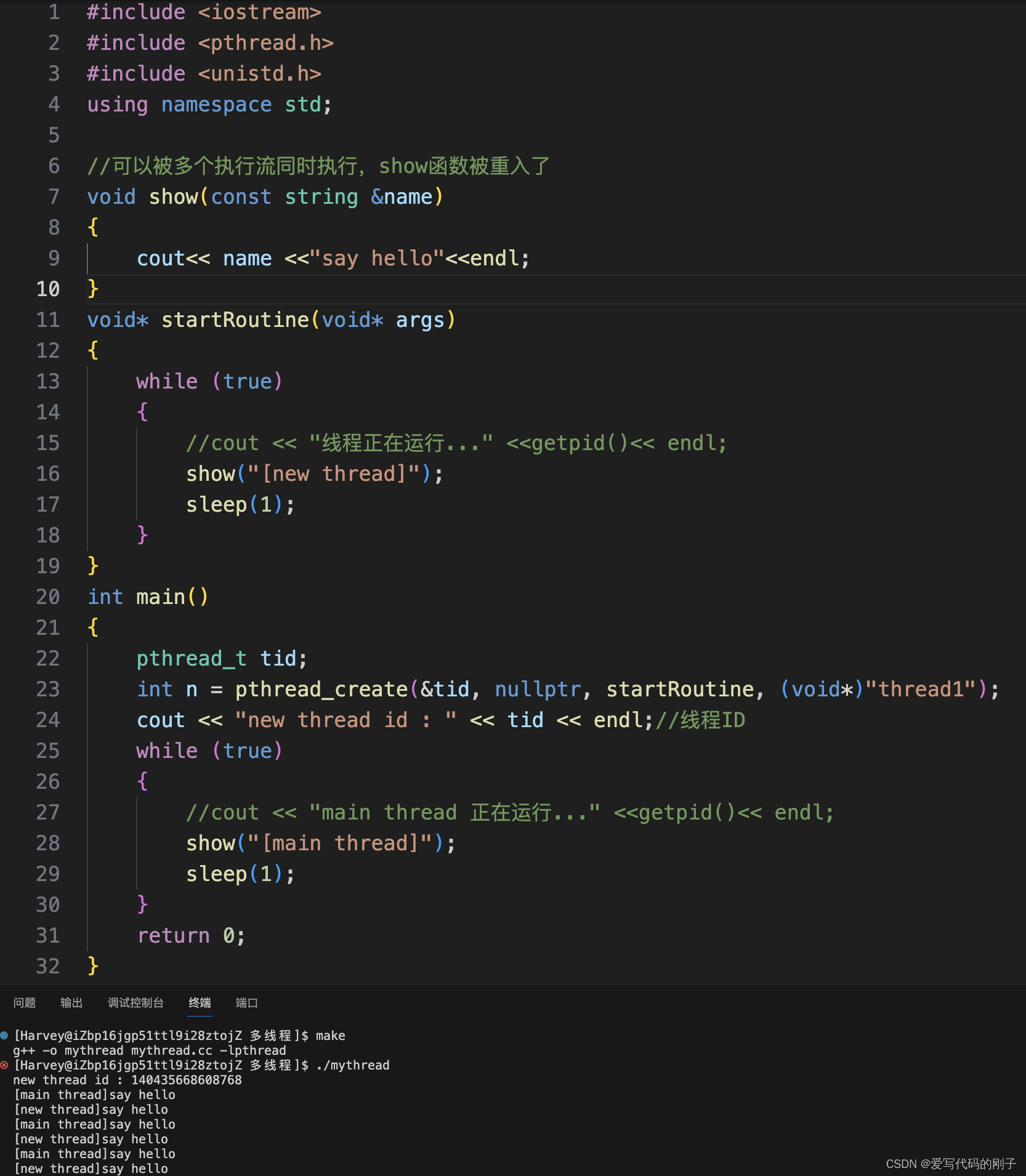Screen dimensions: 1026x1176
Task: Click 'while (true)' on line 13
Action: pyautogui.click(x=209, y=381)
